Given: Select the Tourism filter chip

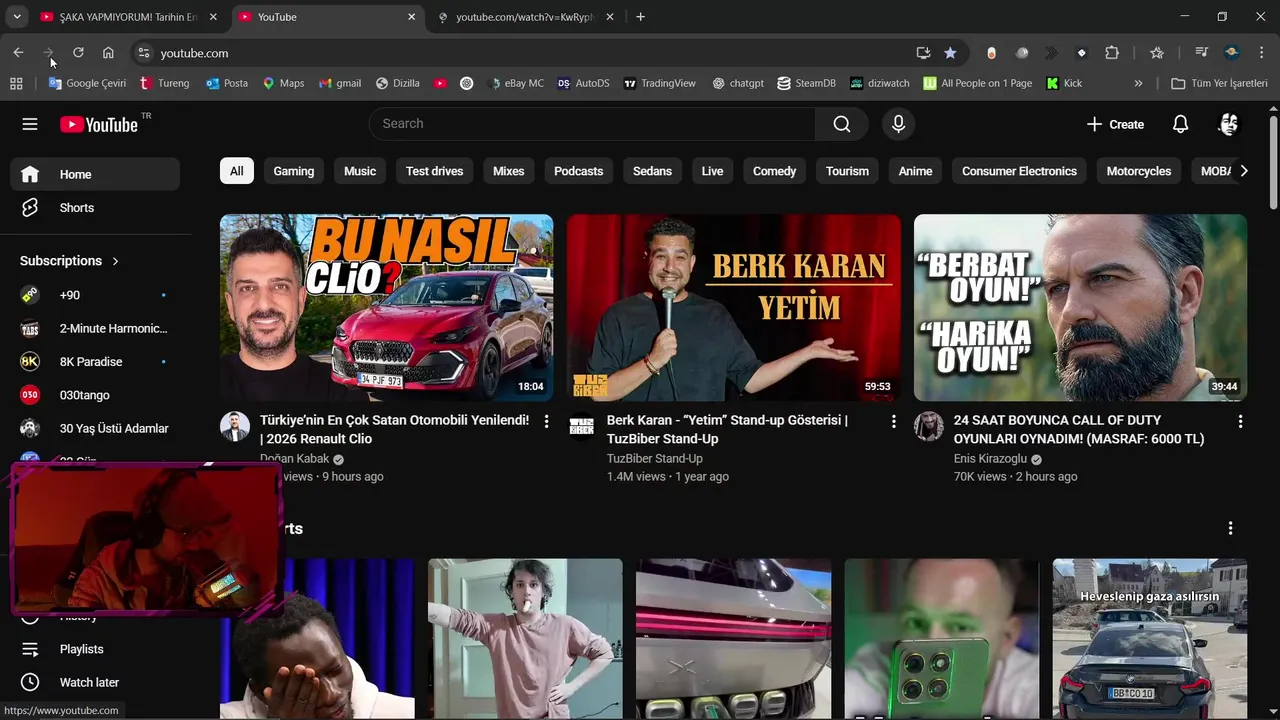Looking at the screenshot, I should point(847,171).
